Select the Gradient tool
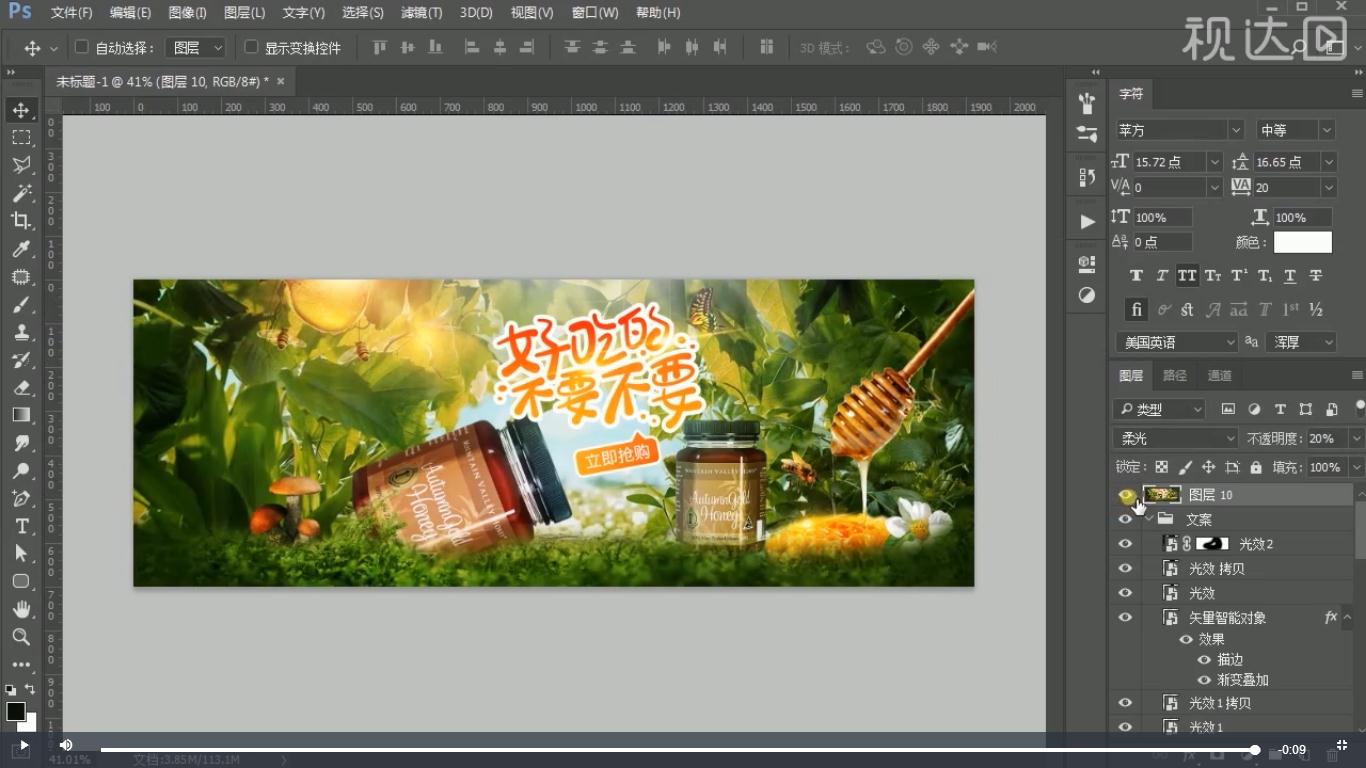Viewport: 1366px width, 768px height. pos(21,415)
